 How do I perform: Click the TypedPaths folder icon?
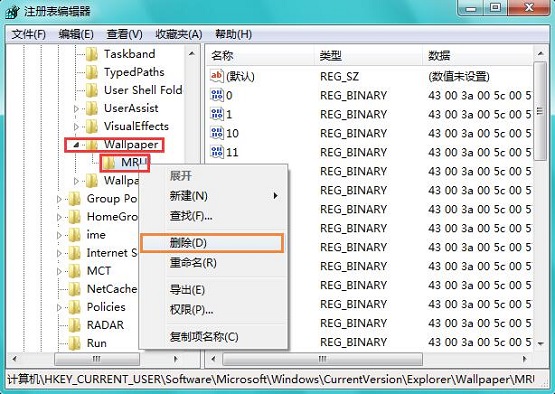click(92, 72)
